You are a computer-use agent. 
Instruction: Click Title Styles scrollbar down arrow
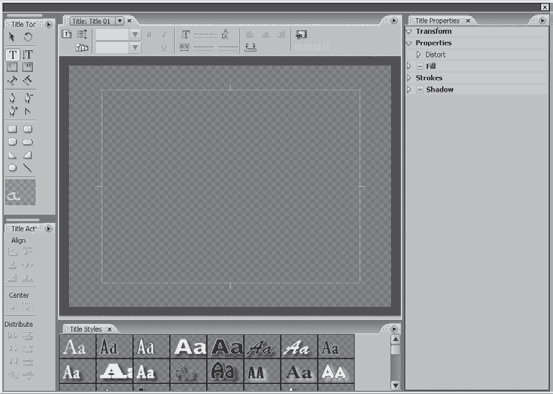pyautogui.click(x=396, y=385)
